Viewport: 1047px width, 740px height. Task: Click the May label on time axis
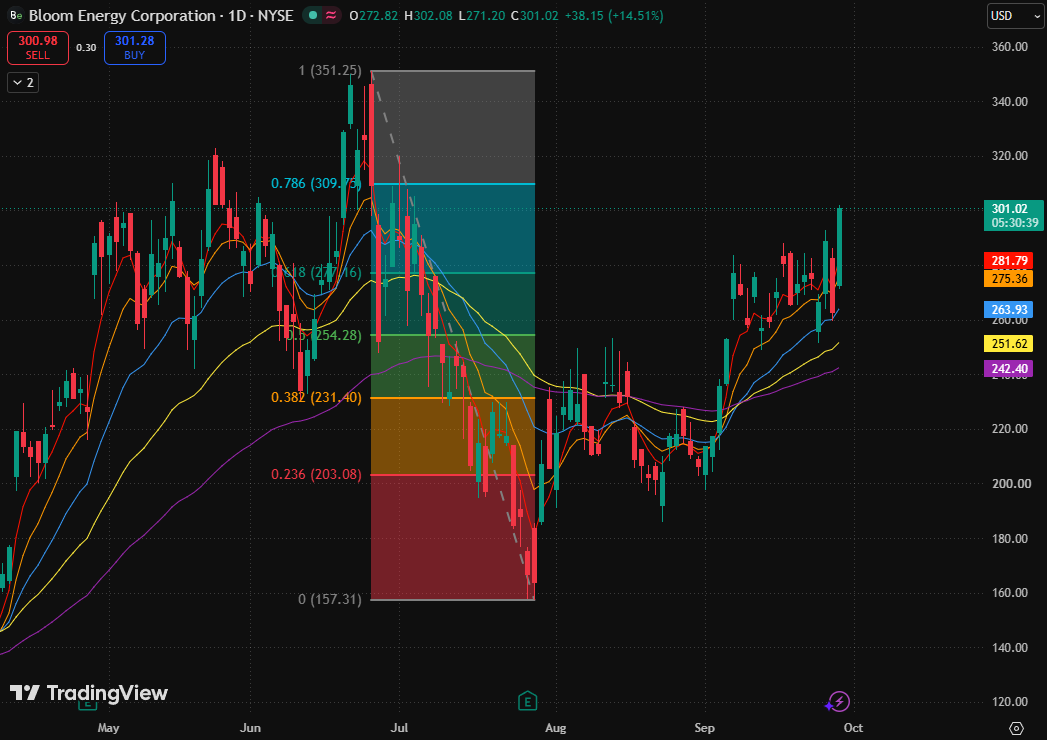click(x=108, y=728)
